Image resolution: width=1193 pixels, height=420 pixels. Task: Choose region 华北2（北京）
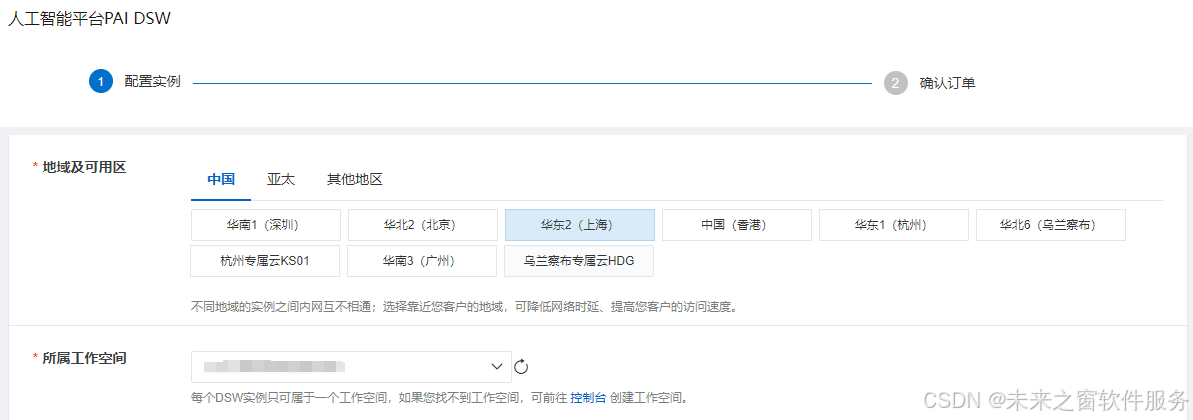pyautogui.click(x=422, y=224)
